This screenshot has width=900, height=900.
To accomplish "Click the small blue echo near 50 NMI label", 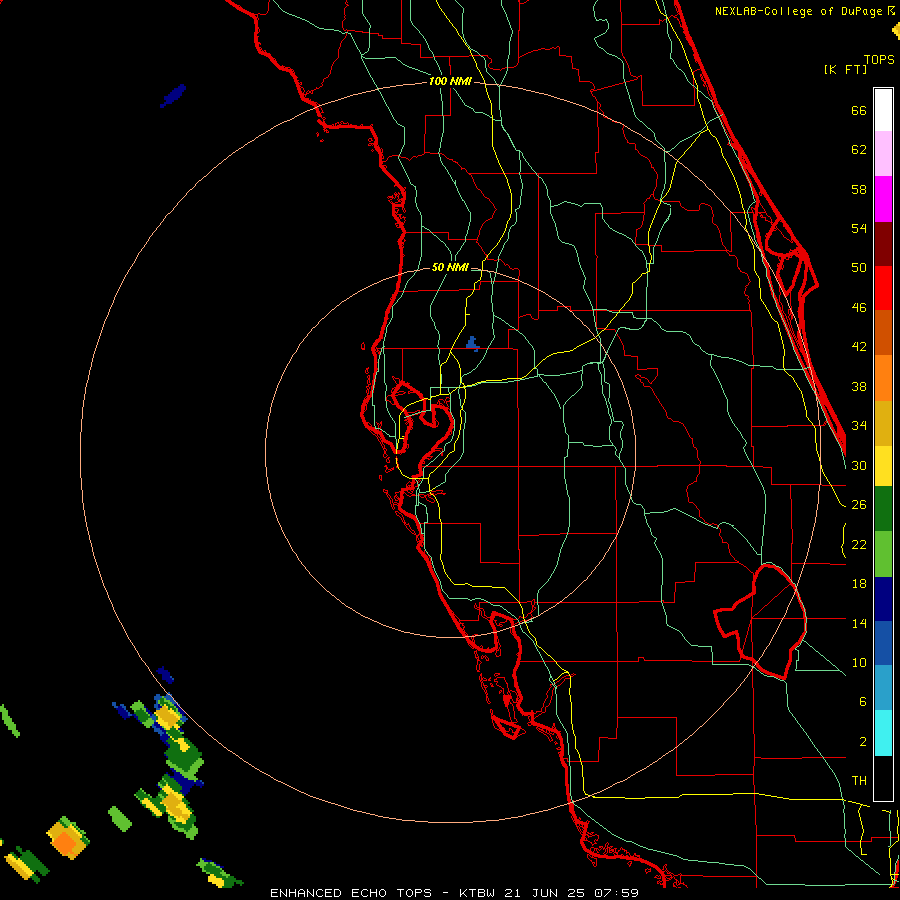I will coord(472,343).
